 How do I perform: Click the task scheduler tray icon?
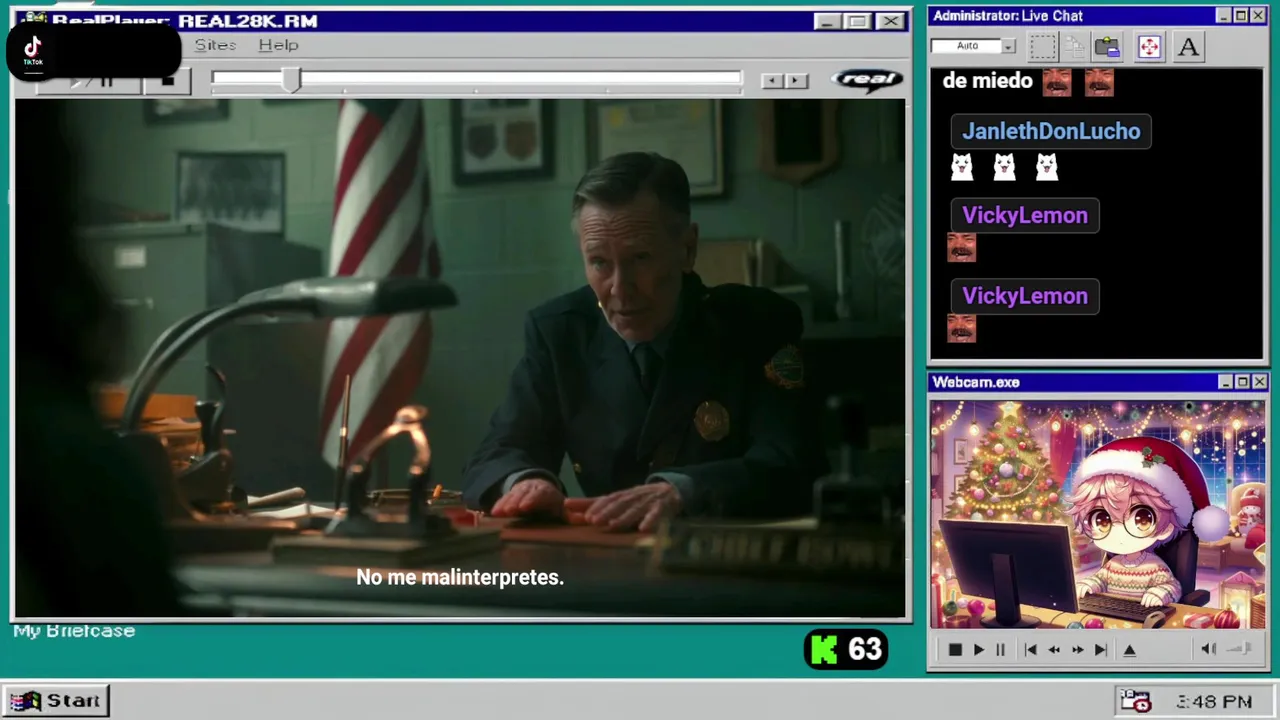(1135, 701)
